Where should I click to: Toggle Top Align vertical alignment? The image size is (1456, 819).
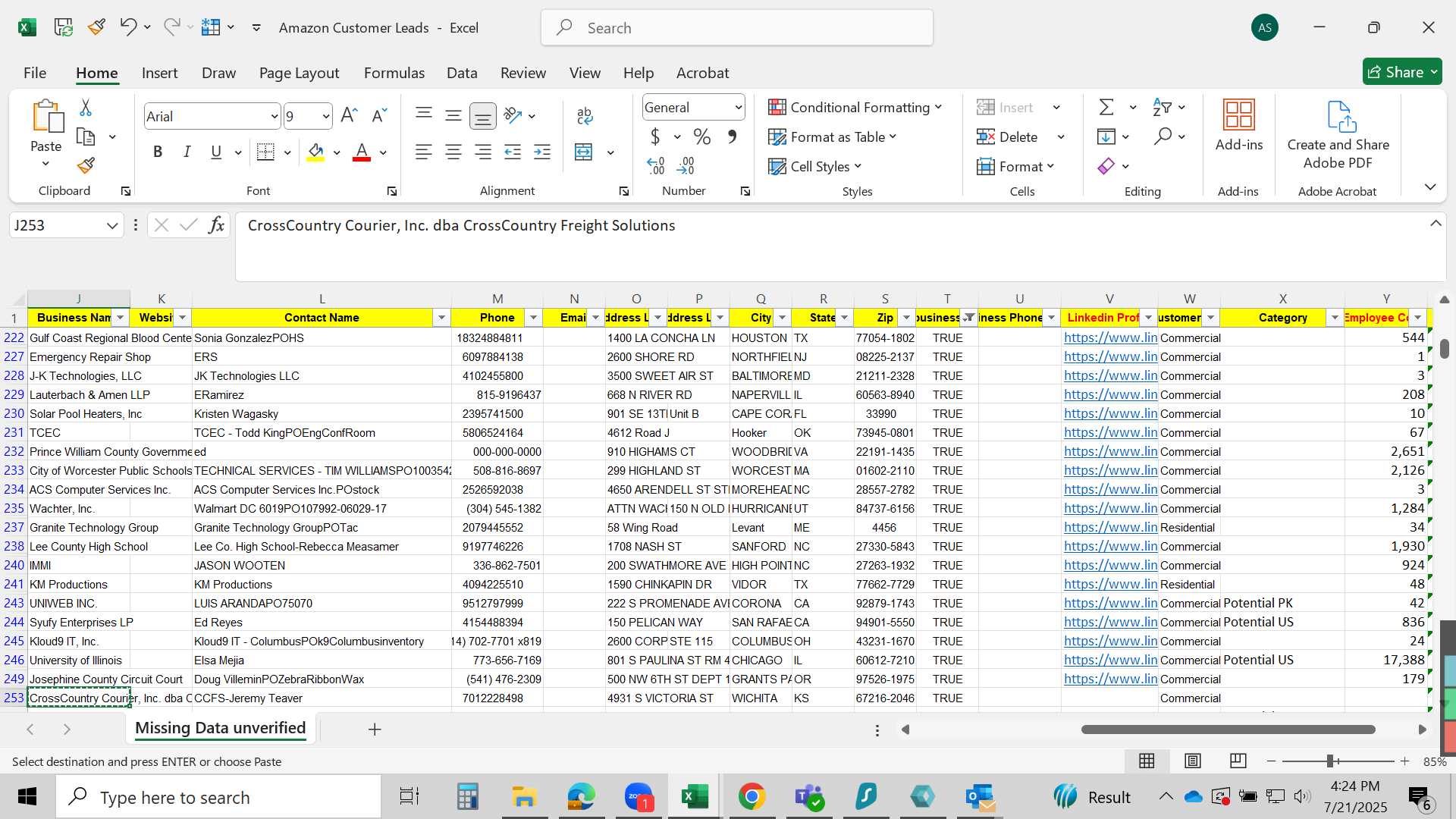coord(424,115)
